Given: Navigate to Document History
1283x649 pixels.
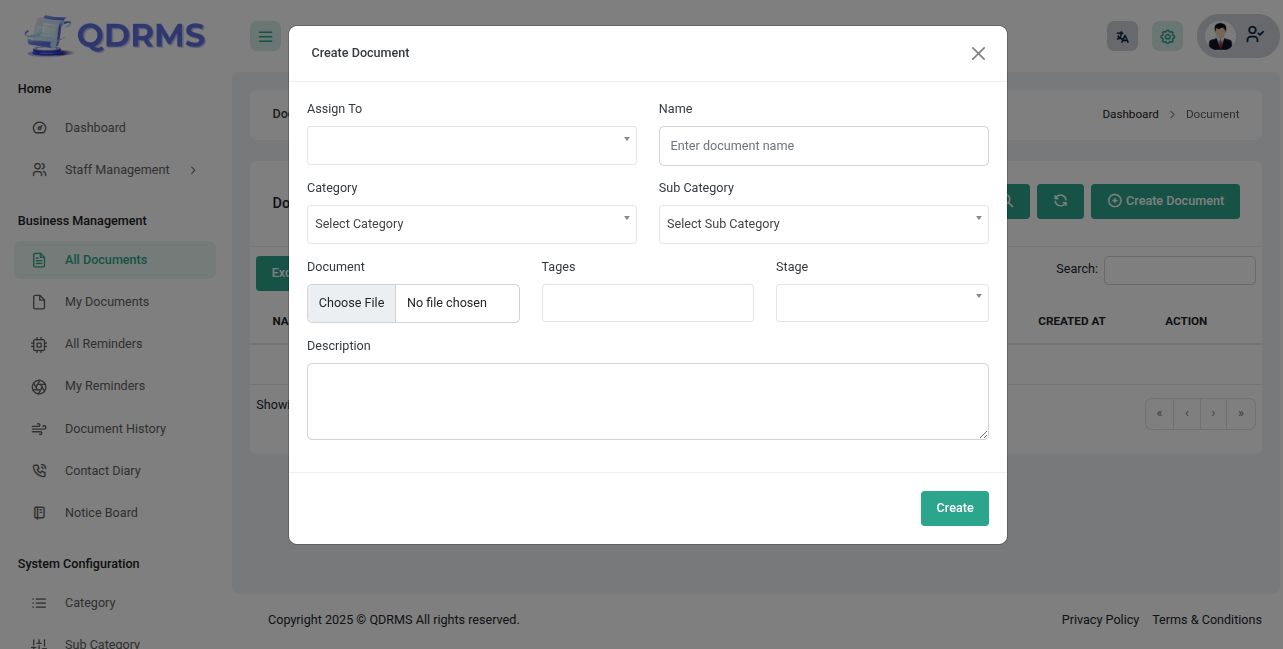Looking at the screenshot, I should pos(115,429).
